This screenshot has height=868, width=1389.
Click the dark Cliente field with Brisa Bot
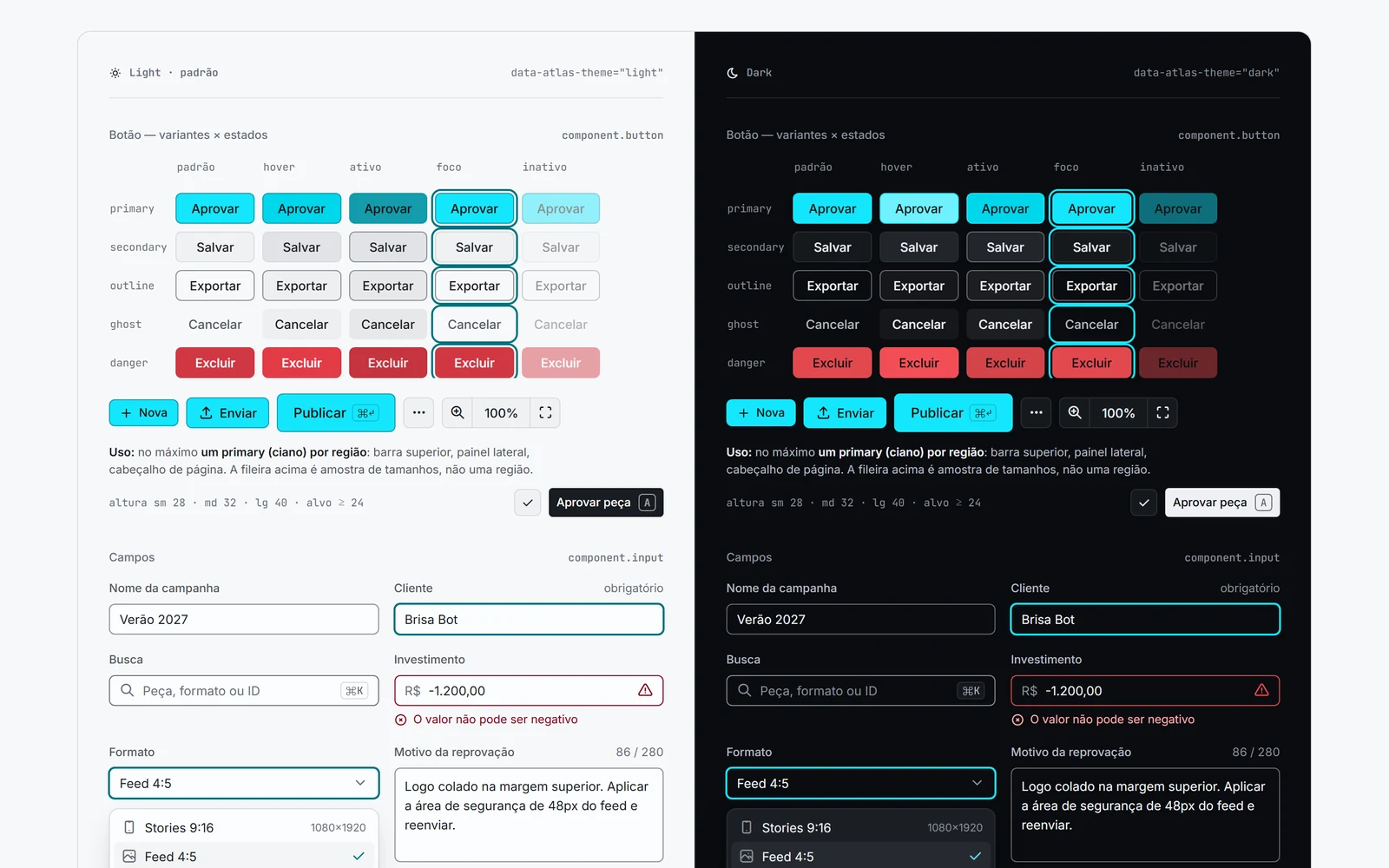pos(1145,619)
